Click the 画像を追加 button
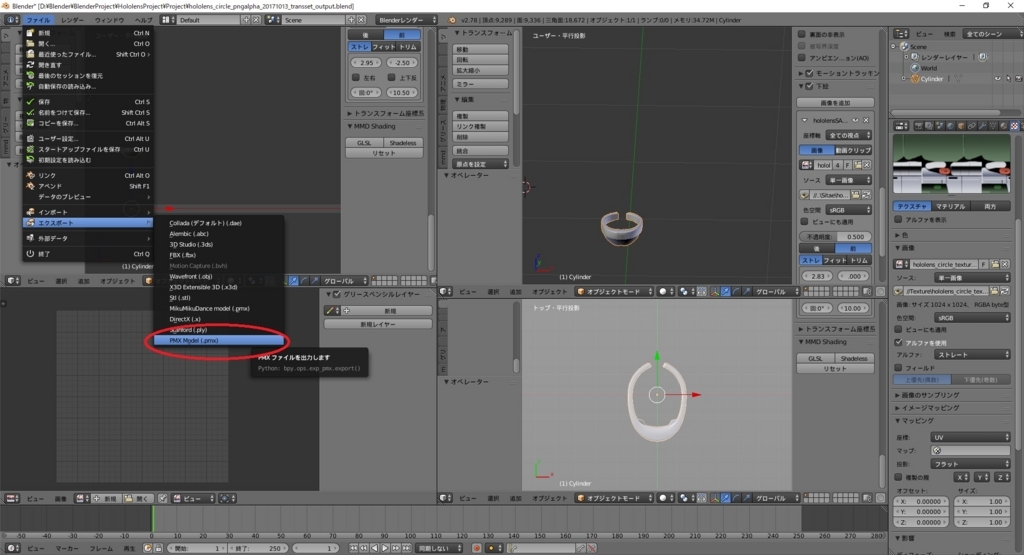Viewport: 1024px width, 555px height. pos(835,103)
